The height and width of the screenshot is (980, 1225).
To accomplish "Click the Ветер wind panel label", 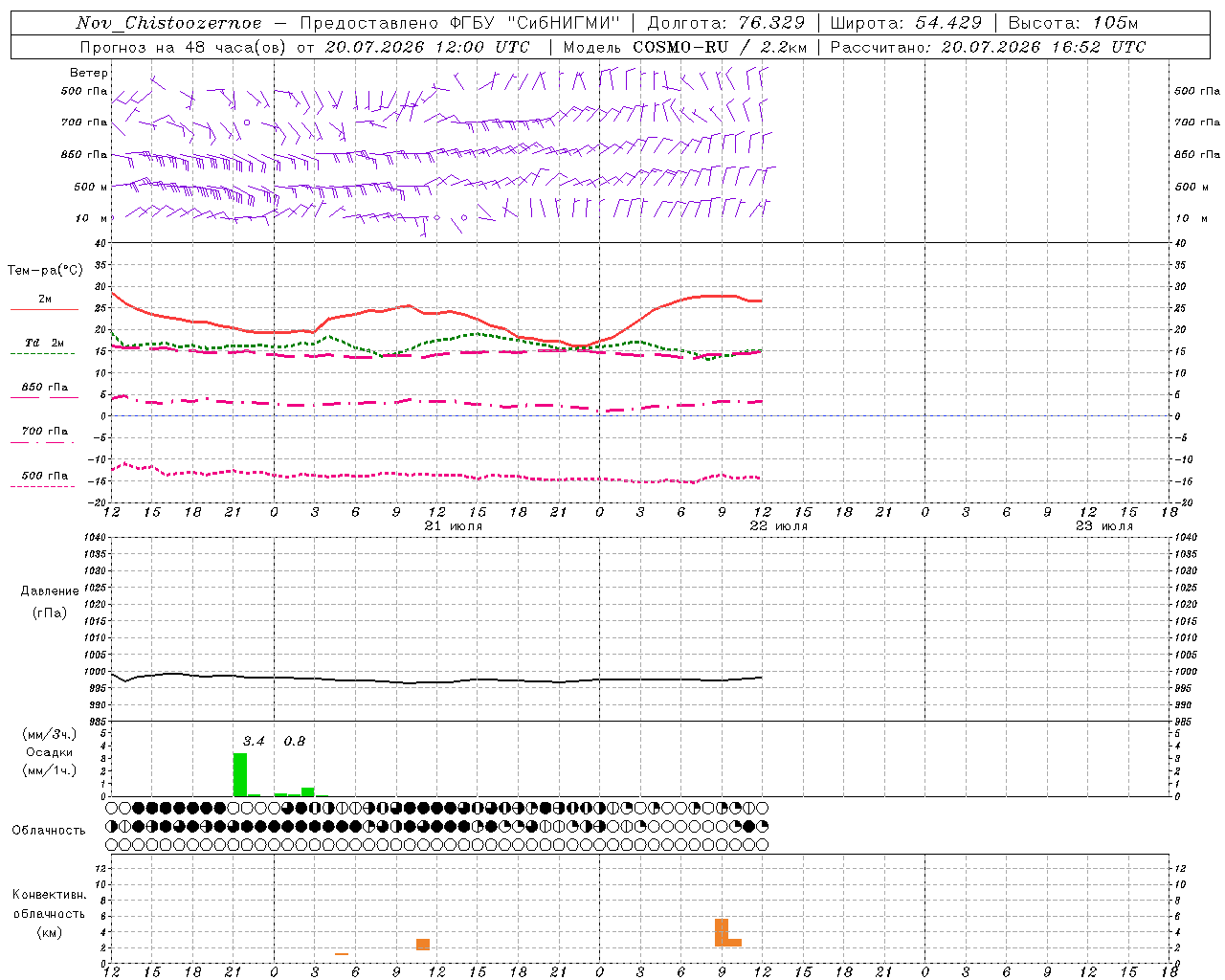I will coord(89,73).
